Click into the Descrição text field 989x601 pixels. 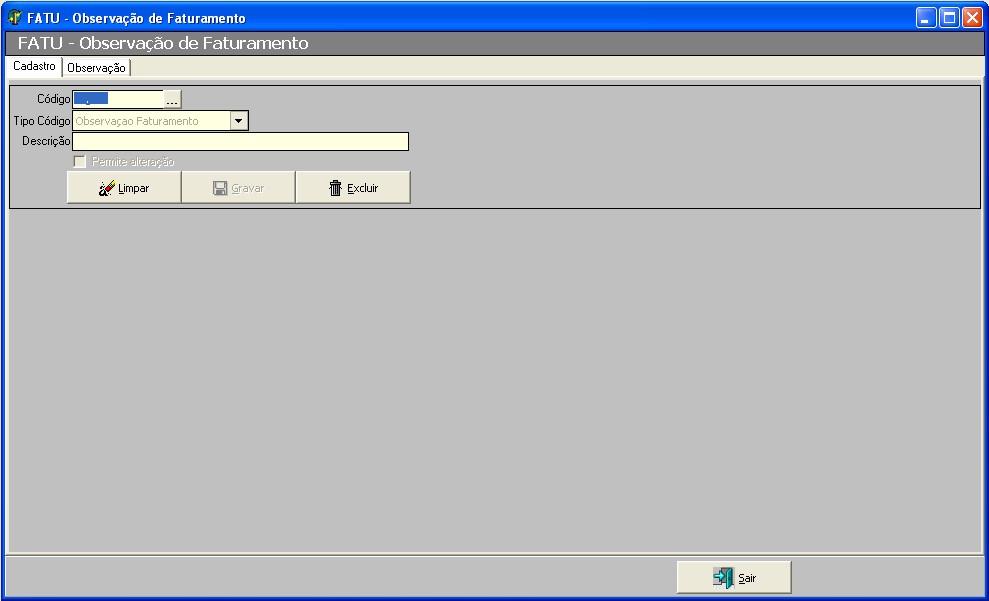click(240, 142)
